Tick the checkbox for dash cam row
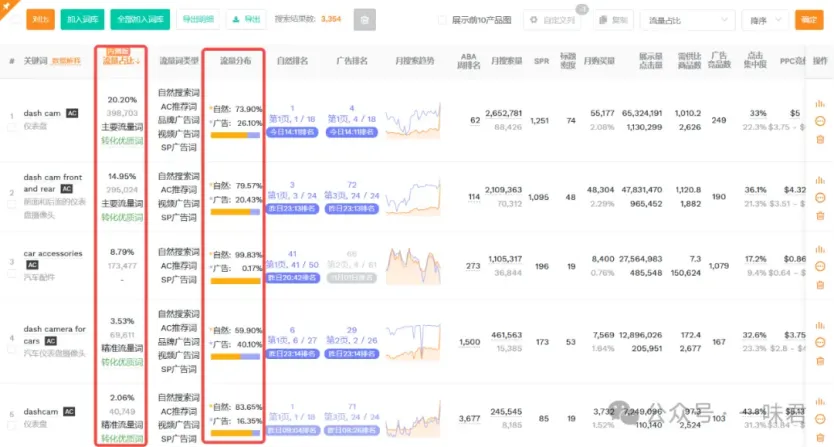This screenshot has height=448, width=835. (12, 127)
